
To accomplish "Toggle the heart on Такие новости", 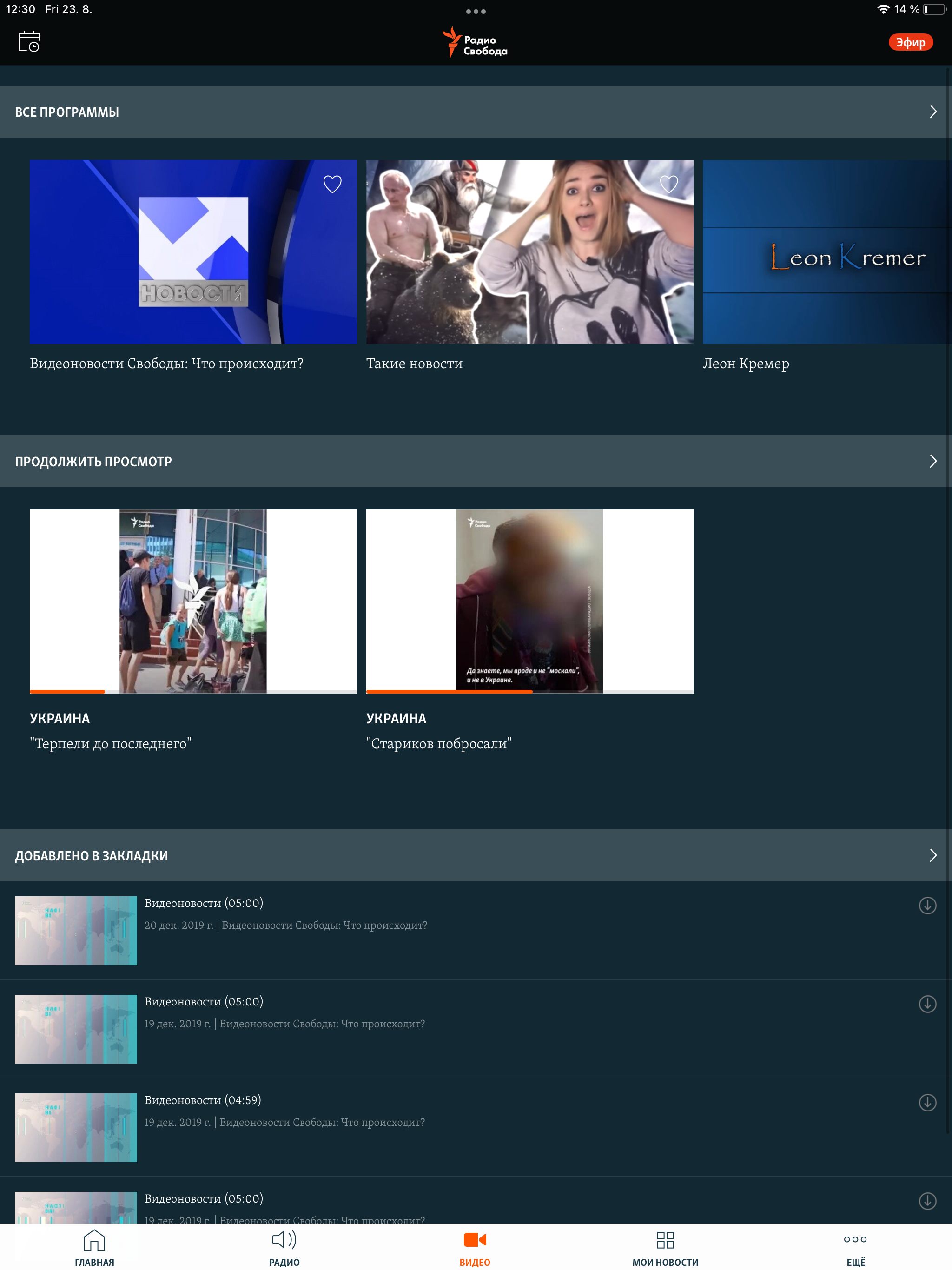I will click(x=668, y=184).
